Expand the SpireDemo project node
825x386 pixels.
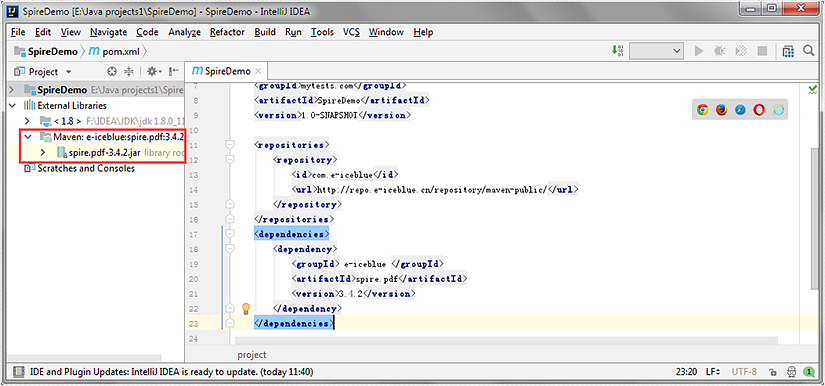(12, 90)
